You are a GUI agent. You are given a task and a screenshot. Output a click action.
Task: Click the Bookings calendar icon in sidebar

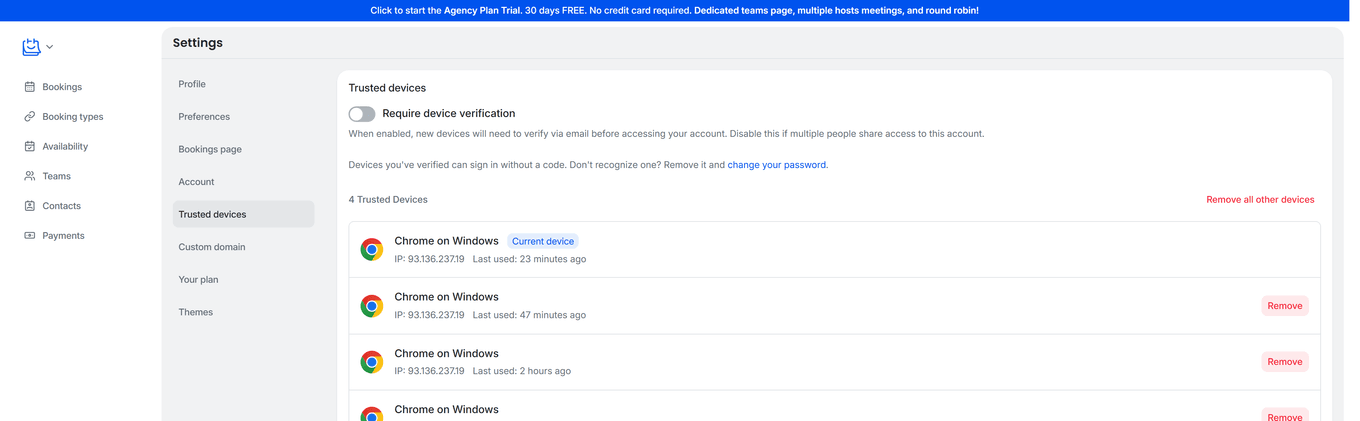pos(30,87)
